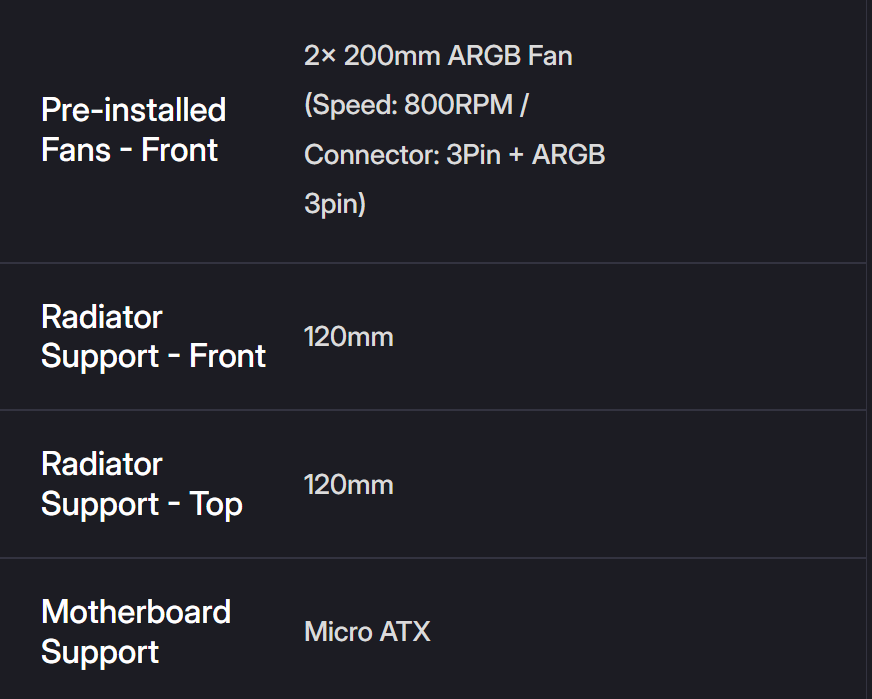
Task: Click "ATX" in the motherboard support value
Action: pyautogui.click(x=406, y=632)
